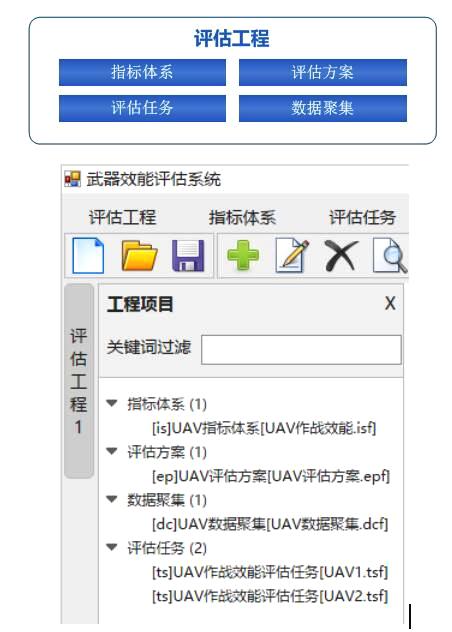This screenshot has width=452, height=632.
Task: Click the 关键词过滤 text field
Action: 301,349
